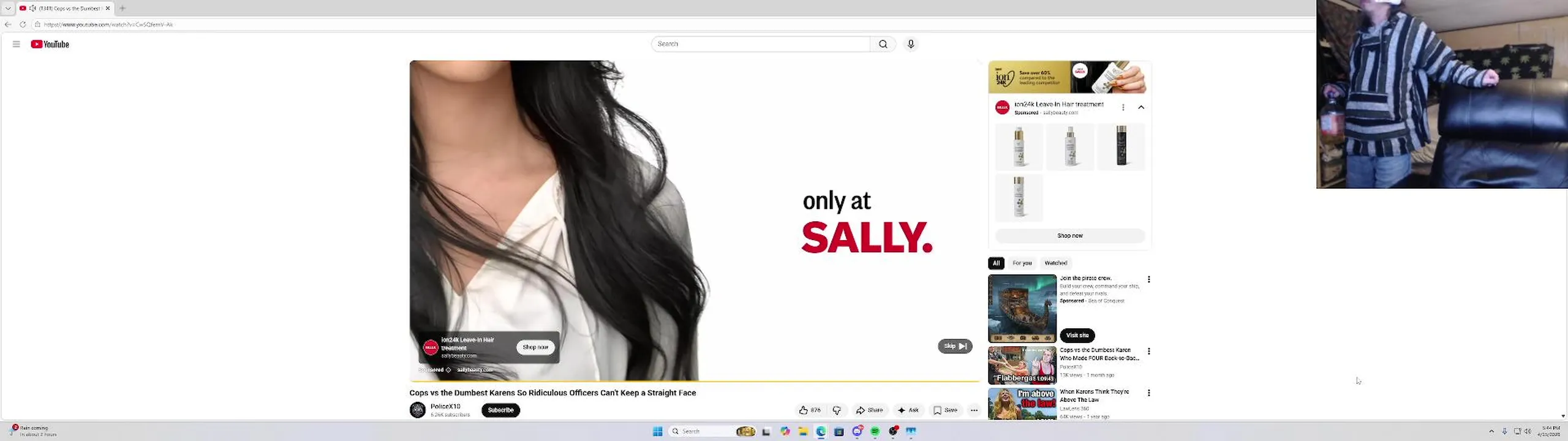Viewport: 1568px width, 441px height.
Task: Click in the YouTube search field
Action: (760, 44)
